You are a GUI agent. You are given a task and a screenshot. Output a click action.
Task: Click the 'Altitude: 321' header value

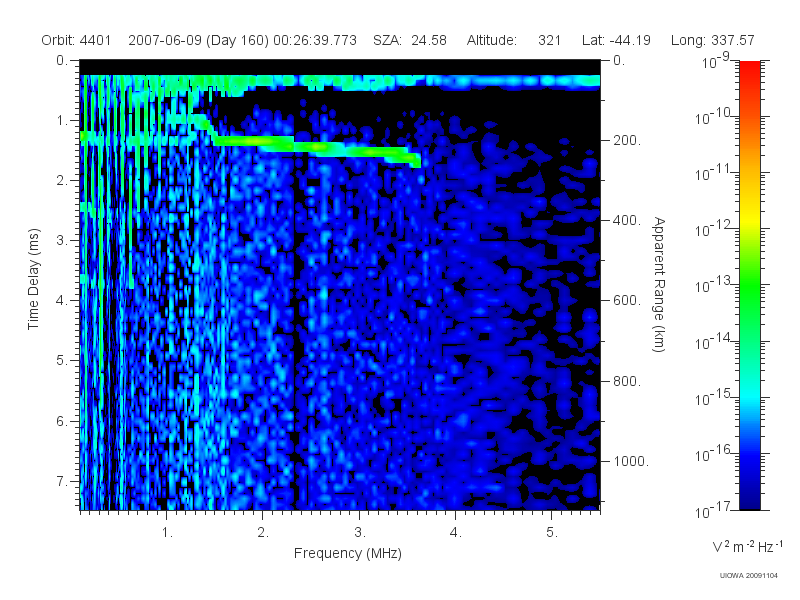514,40
